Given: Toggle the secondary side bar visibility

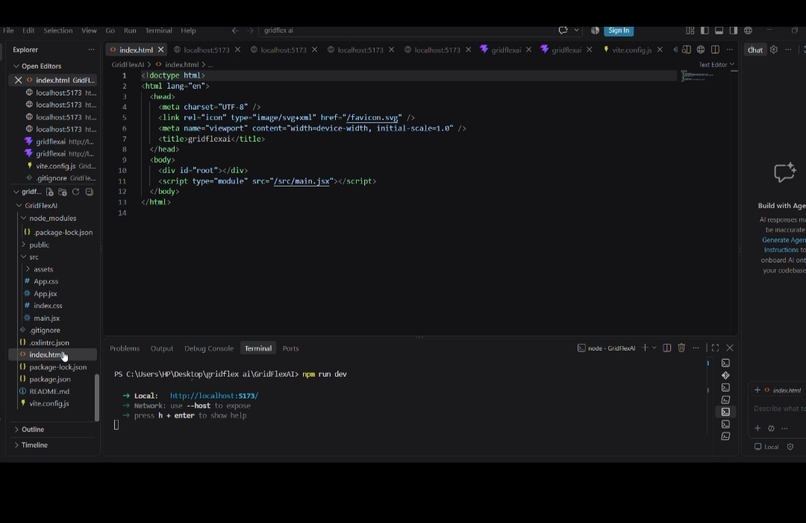Looking at the screenshot, I should pyautogui.click(x=734, y=30).
